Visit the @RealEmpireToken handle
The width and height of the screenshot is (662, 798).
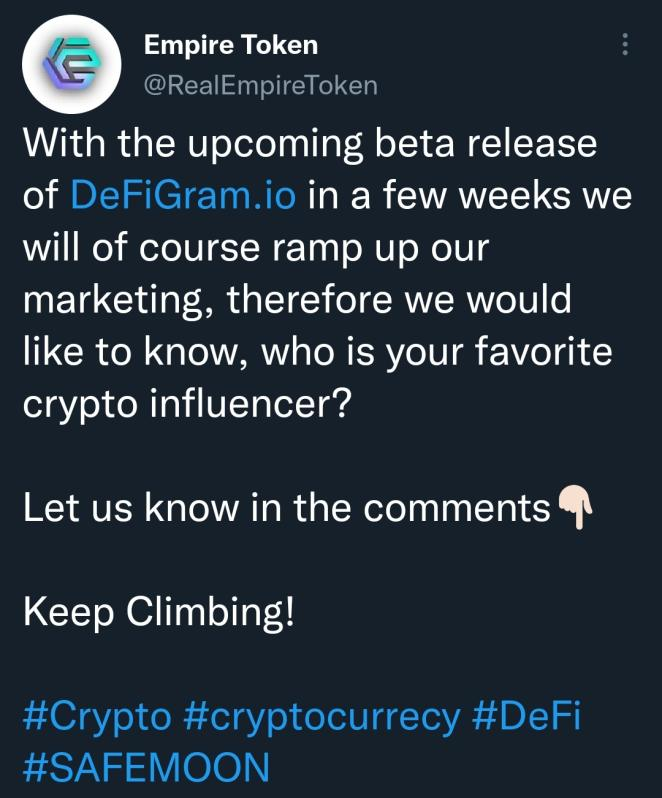(x=261, y=85)
